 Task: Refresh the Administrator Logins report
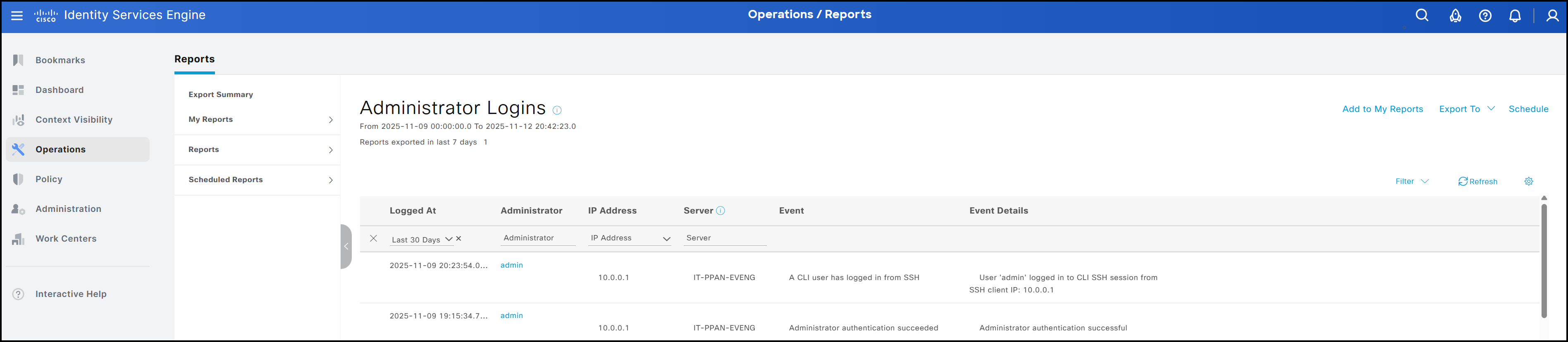[1477, 181]
